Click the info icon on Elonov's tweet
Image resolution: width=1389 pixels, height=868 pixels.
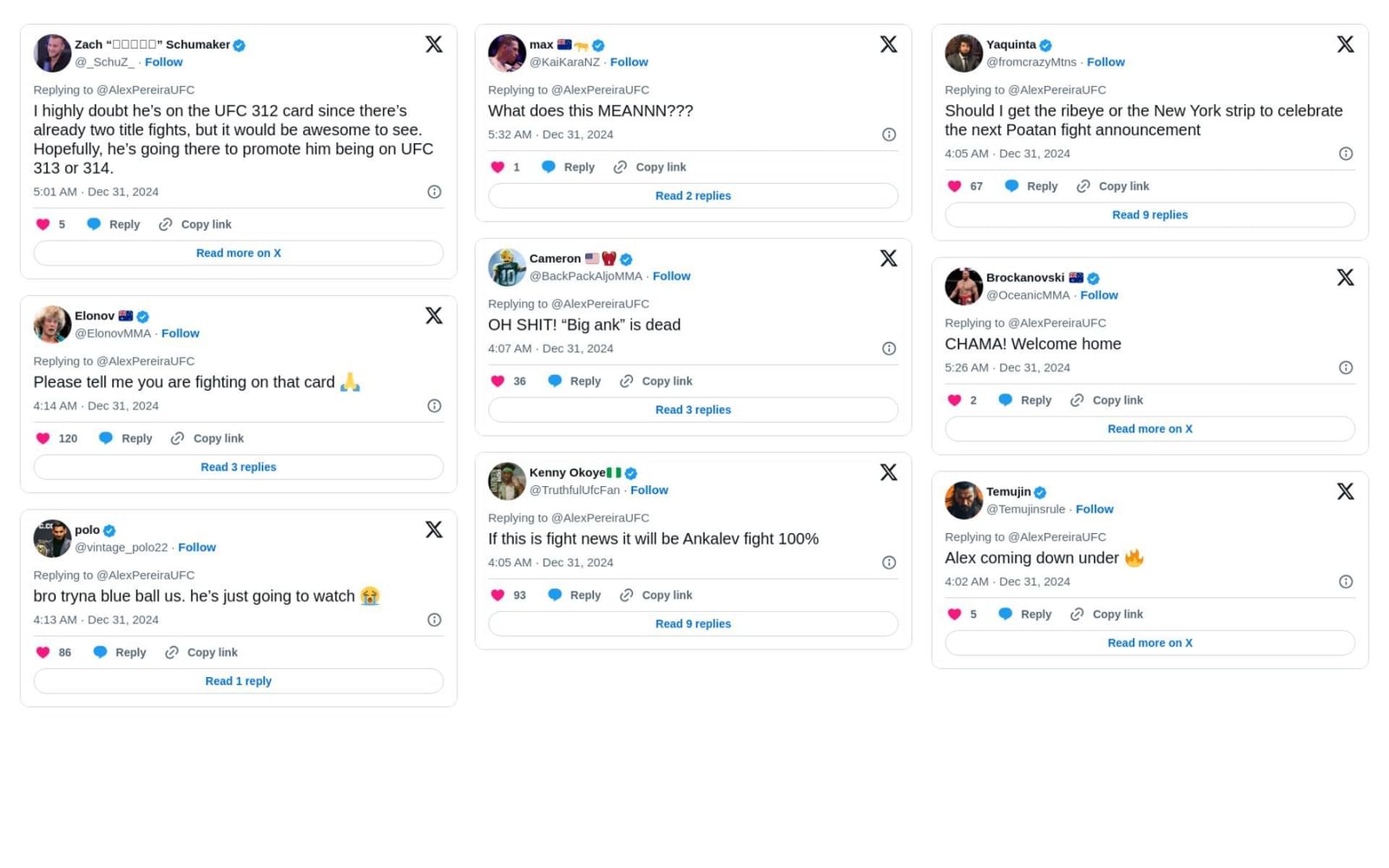pyautogui.click(x=434, y=405)
